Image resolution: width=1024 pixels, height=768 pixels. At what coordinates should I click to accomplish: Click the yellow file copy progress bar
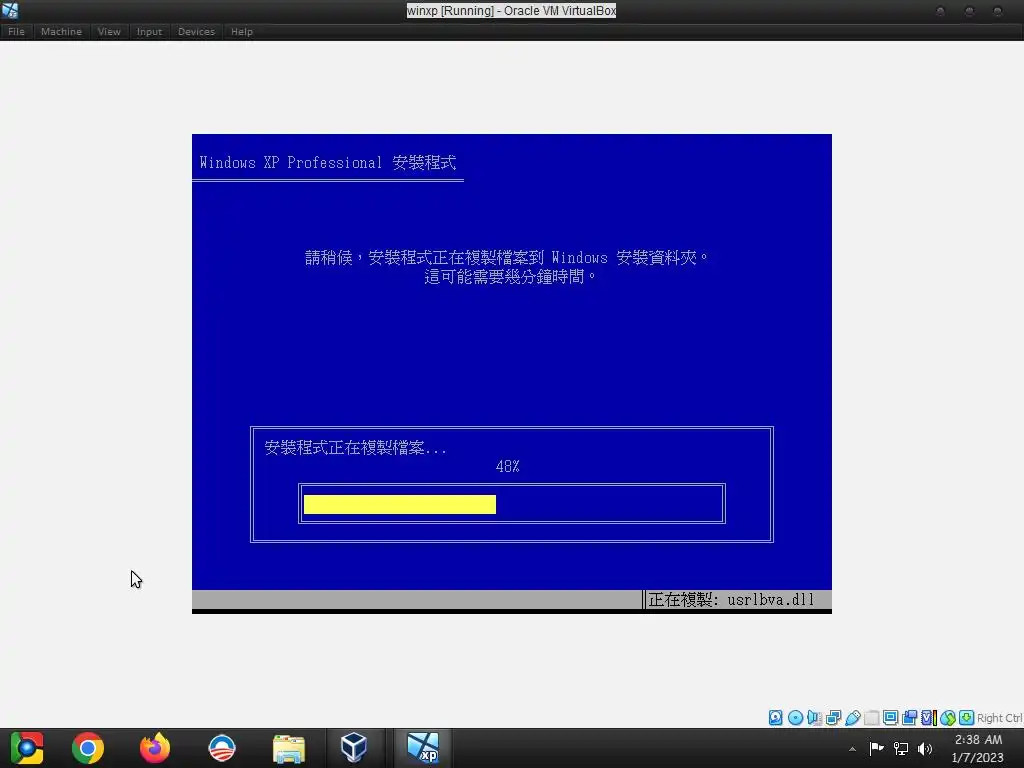tap(400, 504)
